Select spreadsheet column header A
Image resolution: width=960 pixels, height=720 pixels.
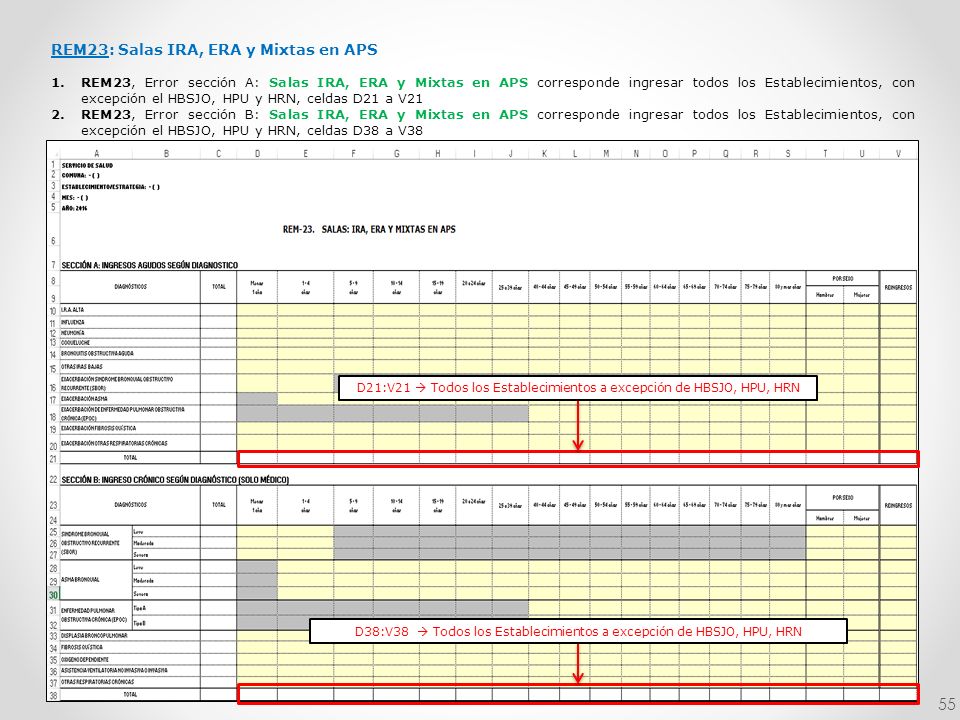click(96, 154)
